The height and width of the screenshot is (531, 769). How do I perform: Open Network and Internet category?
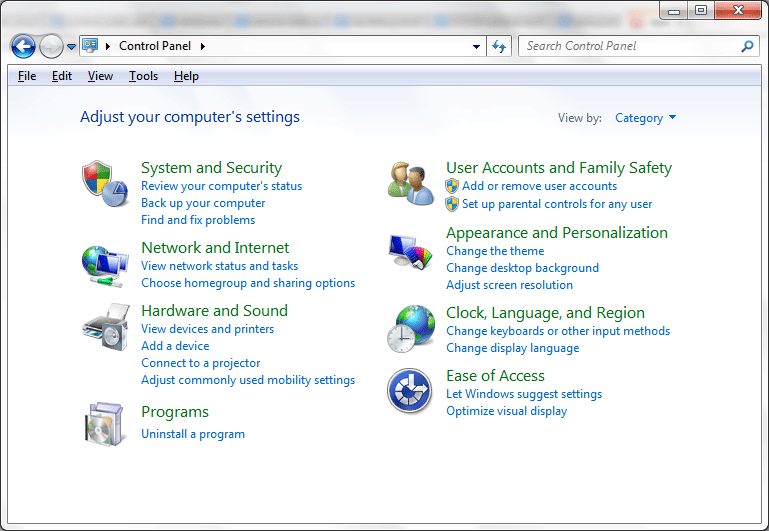pos(215,248)
